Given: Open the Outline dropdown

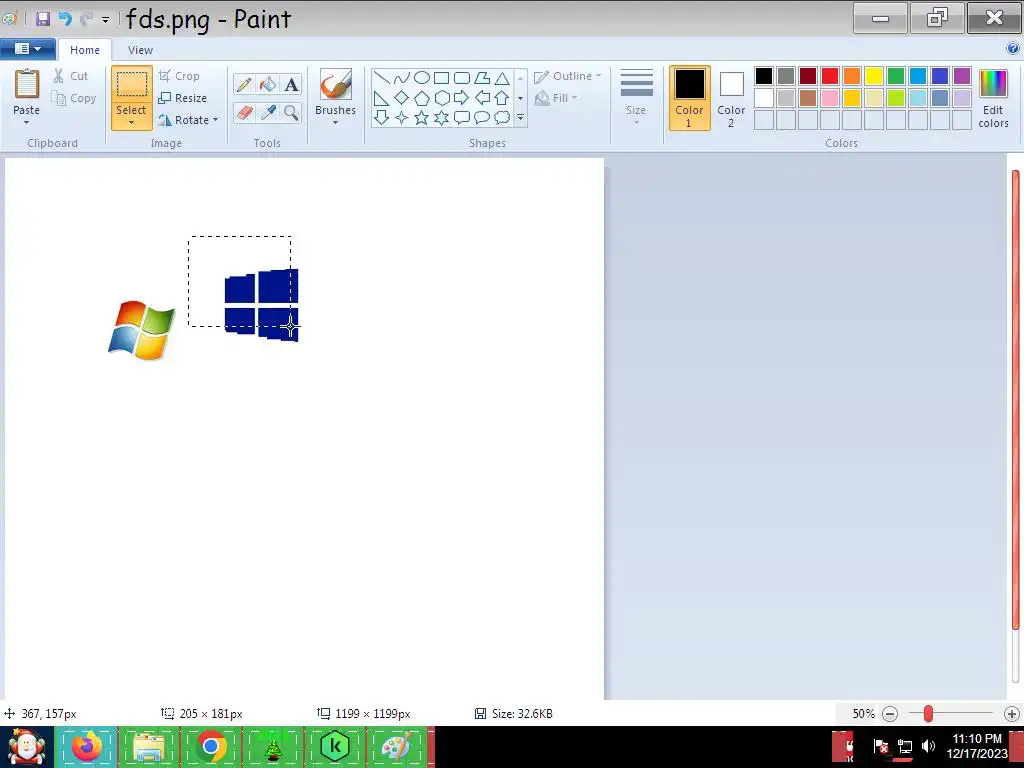Looking at the screenshot, I should click(567, 76).
